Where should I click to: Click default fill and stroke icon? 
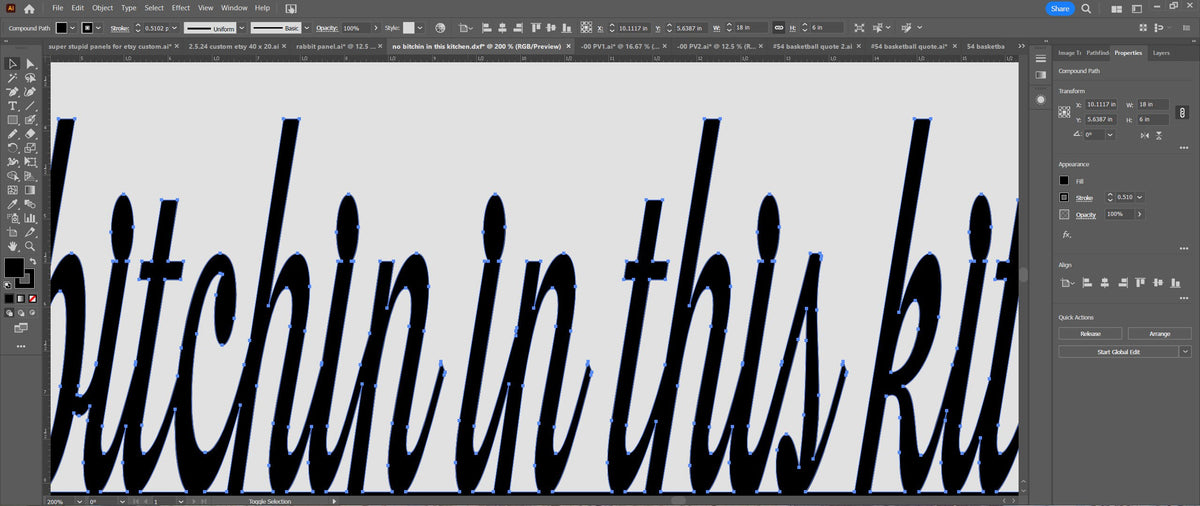coord(9,286)
